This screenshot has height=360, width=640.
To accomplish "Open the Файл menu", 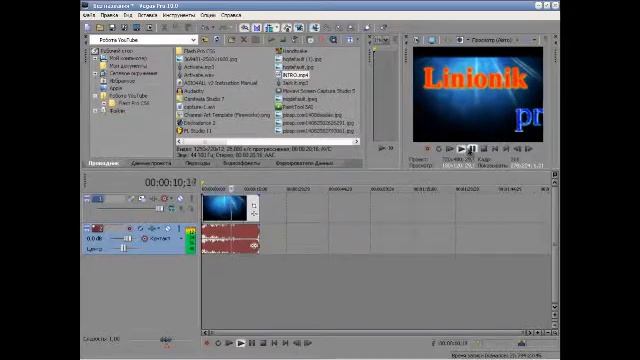I will (x=89, y=15).
